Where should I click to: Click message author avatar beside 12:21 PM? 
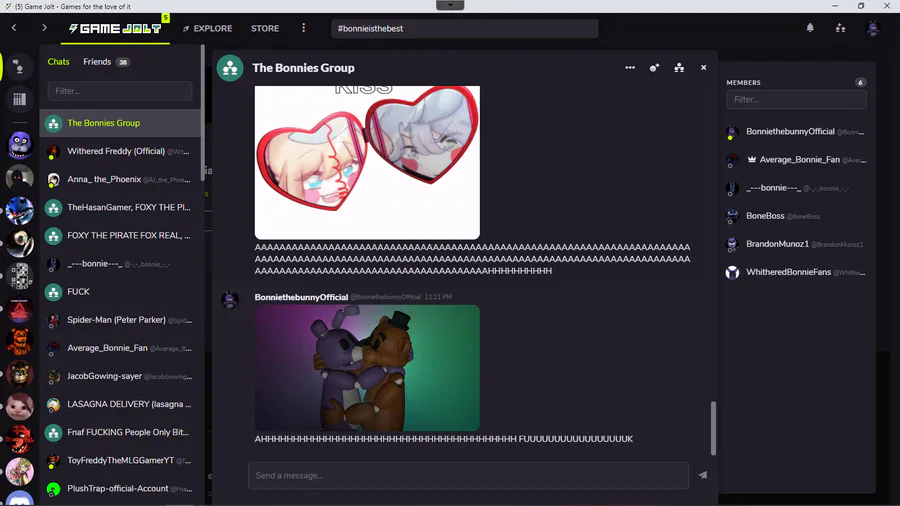point(230,300)
